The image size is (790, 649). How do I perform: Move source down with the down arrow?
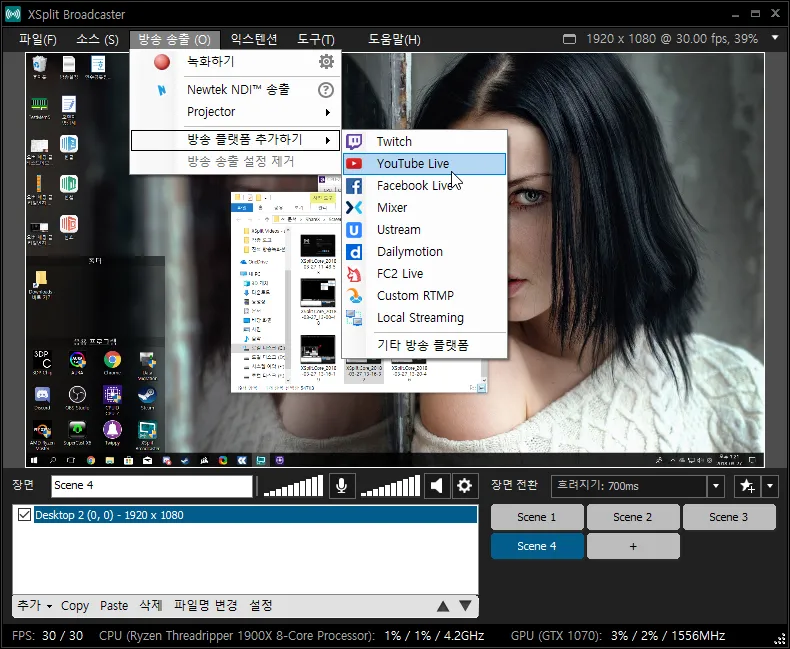pyautogui.click(x=466, y=606)
